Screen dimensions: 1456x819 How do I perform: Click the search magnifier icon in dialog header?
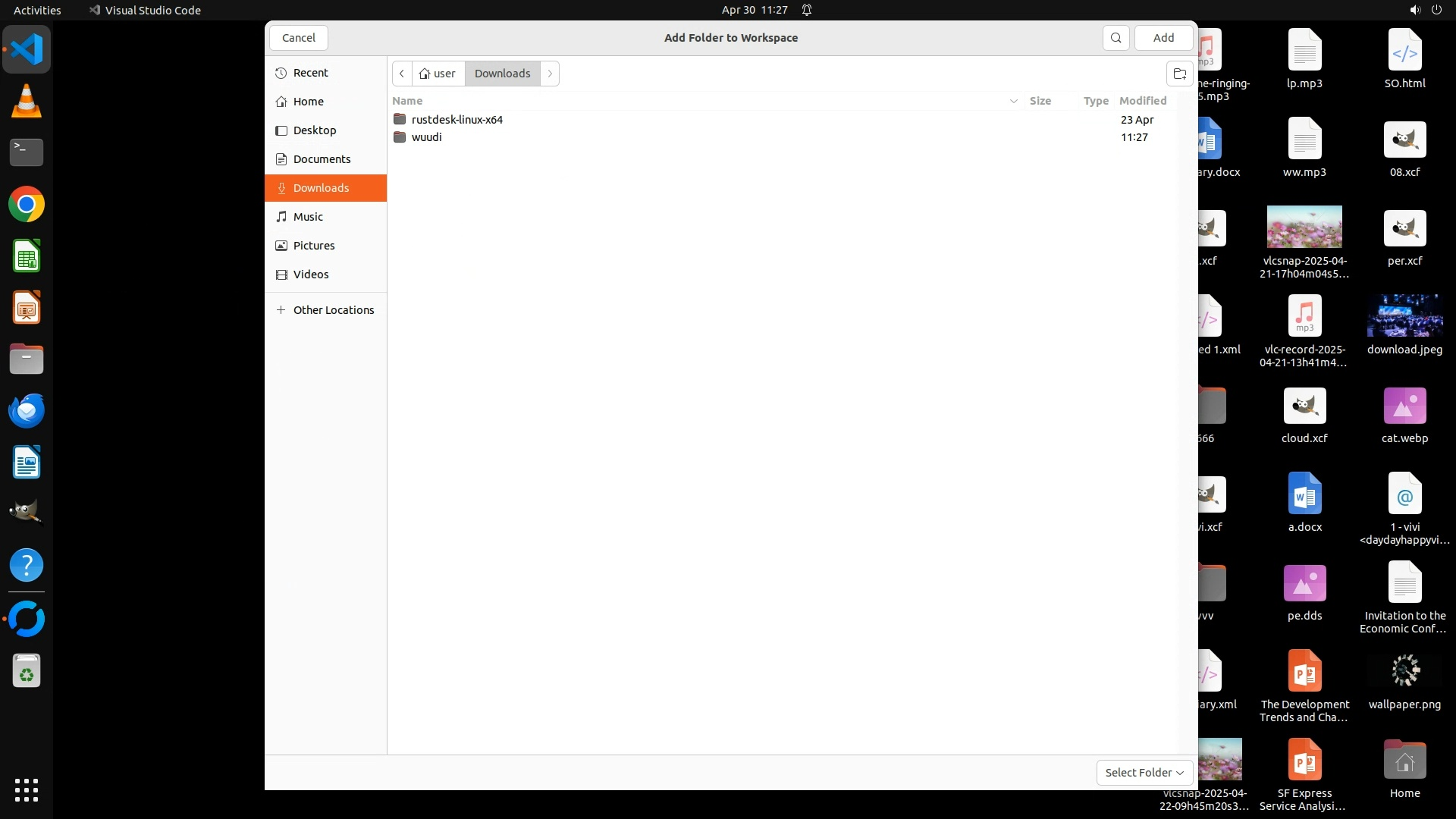pyautogui.click(x=1116, y=38)
